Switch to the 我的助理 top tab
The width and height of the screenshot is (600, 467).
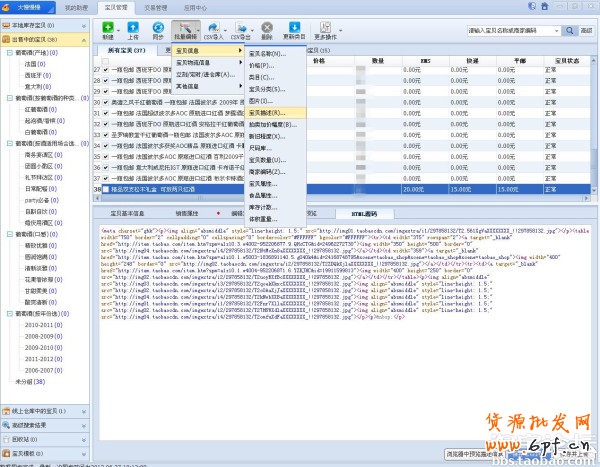tap(76, 8)
